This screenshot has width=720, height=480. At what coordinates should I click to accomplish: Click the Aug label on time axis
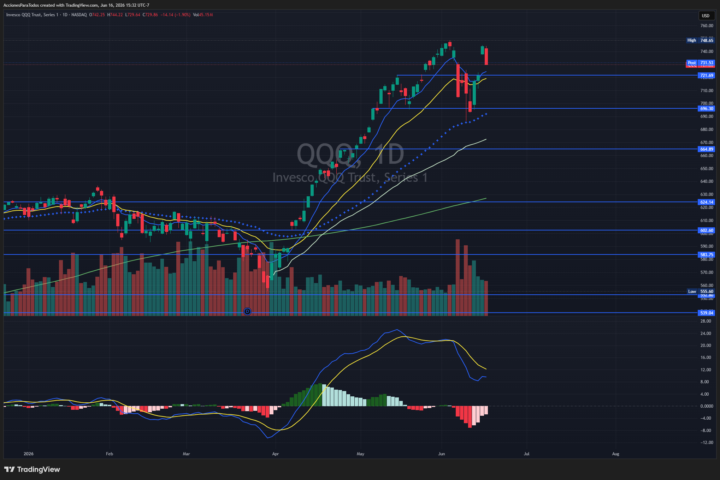pyautogui.click(x=615, y=454)
